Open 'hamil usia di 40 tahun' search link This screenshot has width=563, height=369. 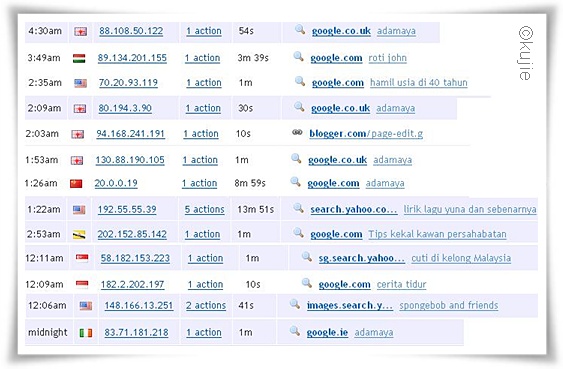point(419,83)
